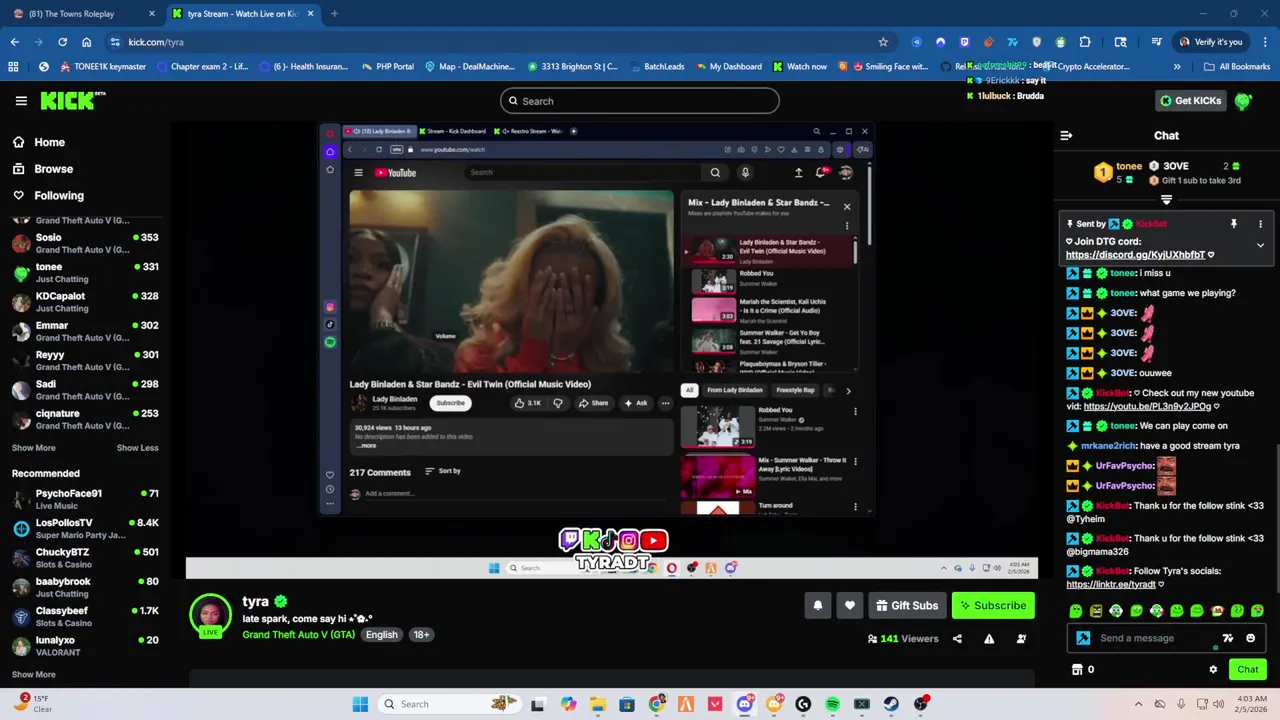Expand pinned message with chevron arrow
Screen dimensions: 1280x720
[x=1260, y=245]
